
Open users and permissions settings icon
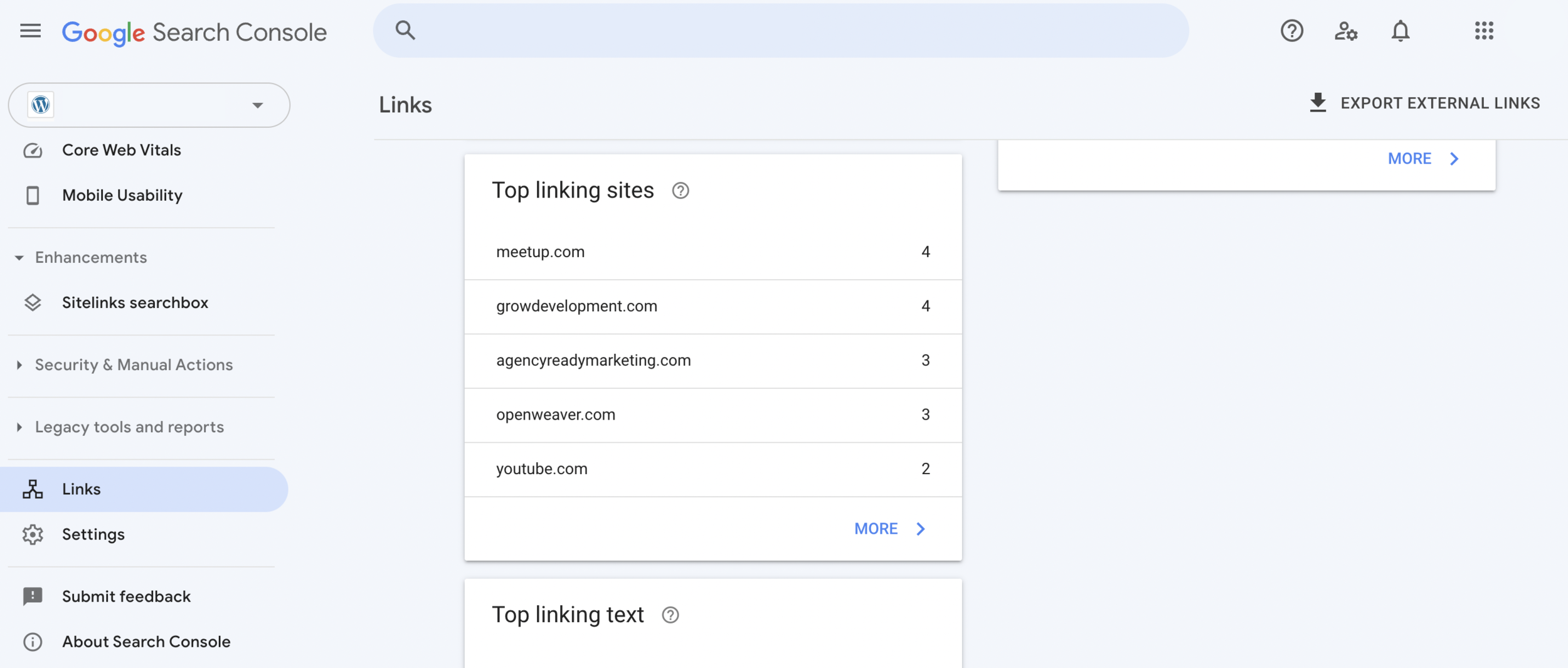(x=1345, y=31)
